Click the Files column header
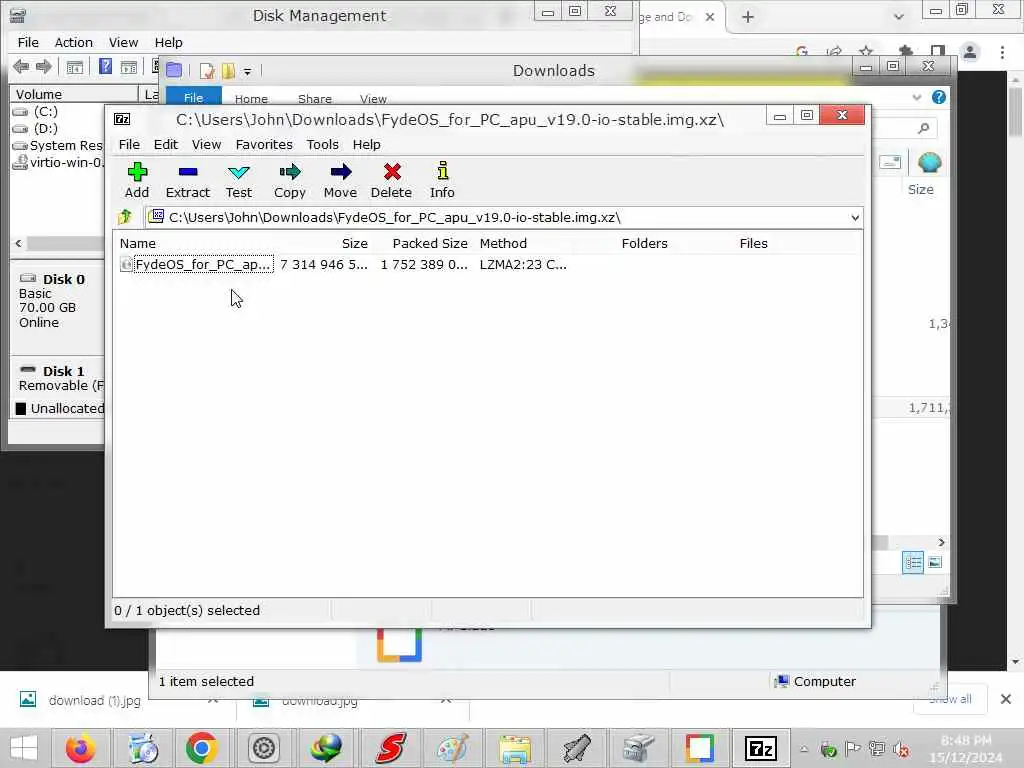Image resolution: width=1024 pixels, height=768 pixels. [754, 244]
